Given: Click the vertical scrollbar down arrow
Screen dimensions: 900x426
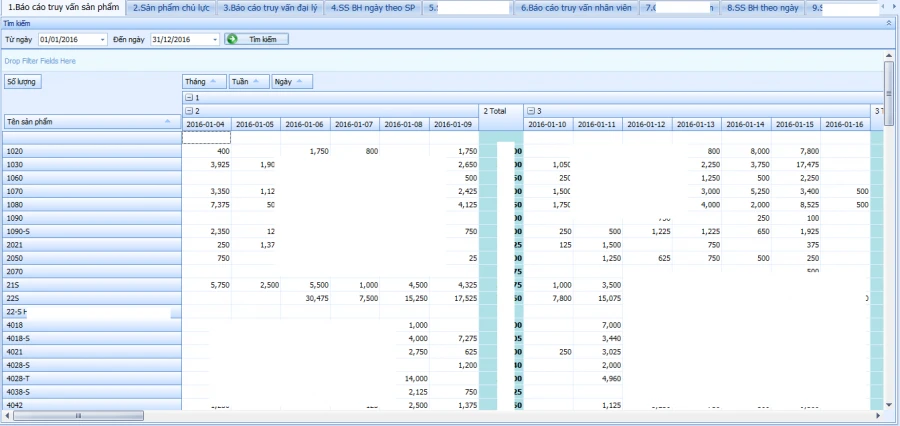Looking at the screenshot, I should (889, 405).
